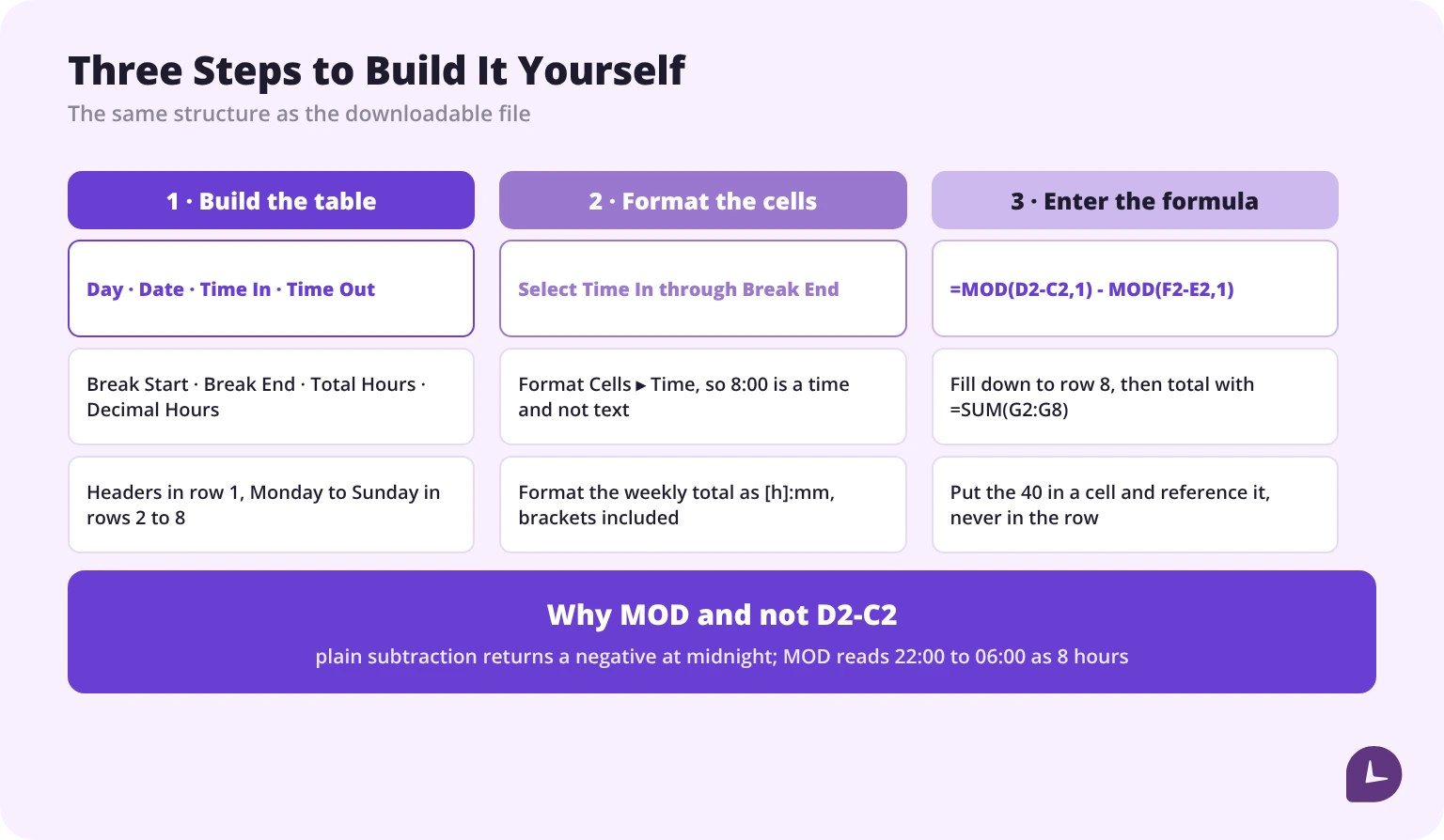Click the 'Format Cells ▸ Time' card

[x=703, y=397]
